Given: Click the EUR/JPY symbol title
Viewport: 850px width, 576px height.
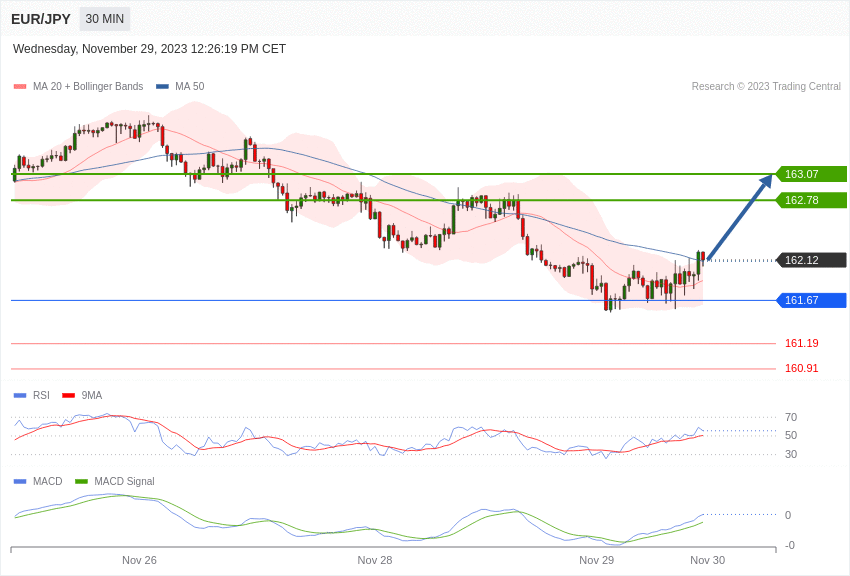Looking at the screenshot, I should pos(41,19).
